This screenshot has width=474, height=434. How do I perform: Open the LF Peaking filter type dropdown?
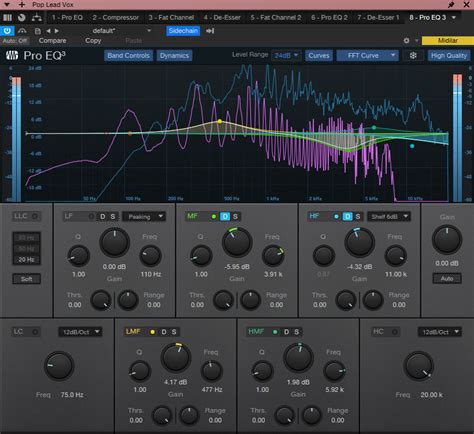click(x=144, y=217)
